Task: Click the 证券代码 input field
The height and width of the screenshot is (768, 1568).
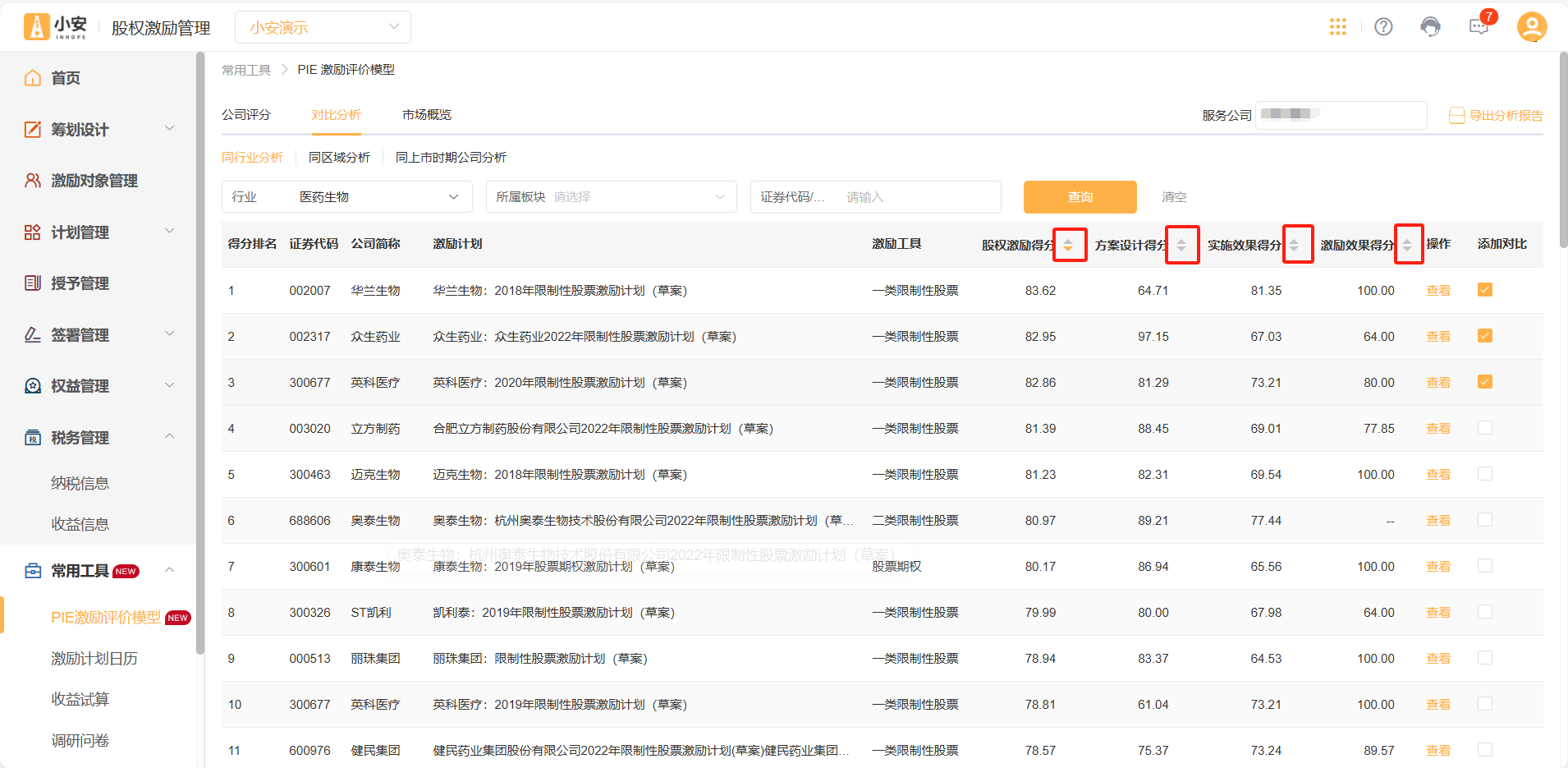Action: [876, 197]
